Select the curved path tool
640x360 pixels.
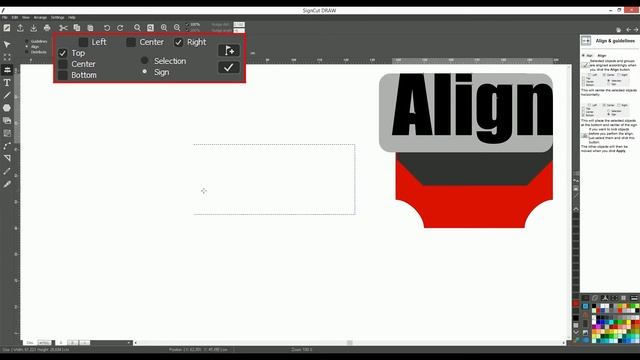tap(7, 146)
